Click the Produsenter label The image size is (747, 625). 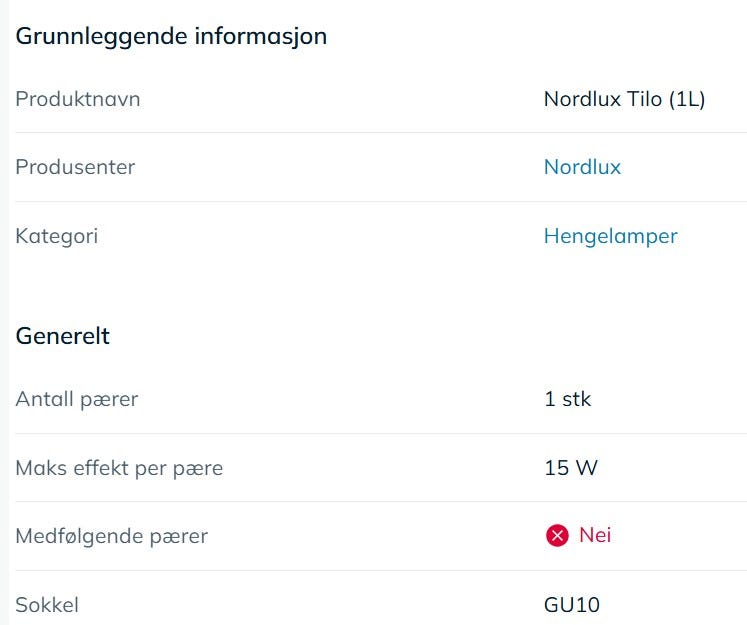[75, 167]
